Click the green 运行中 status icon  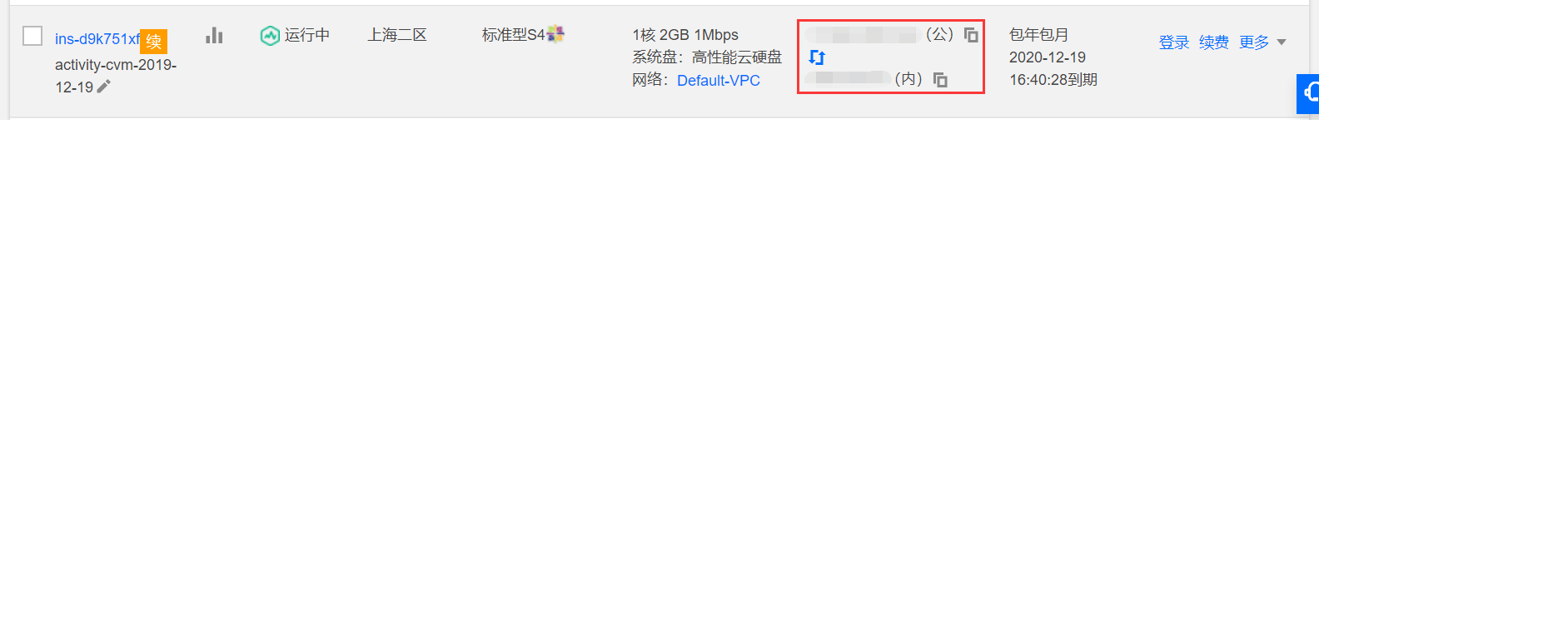[x=270, y=35]
